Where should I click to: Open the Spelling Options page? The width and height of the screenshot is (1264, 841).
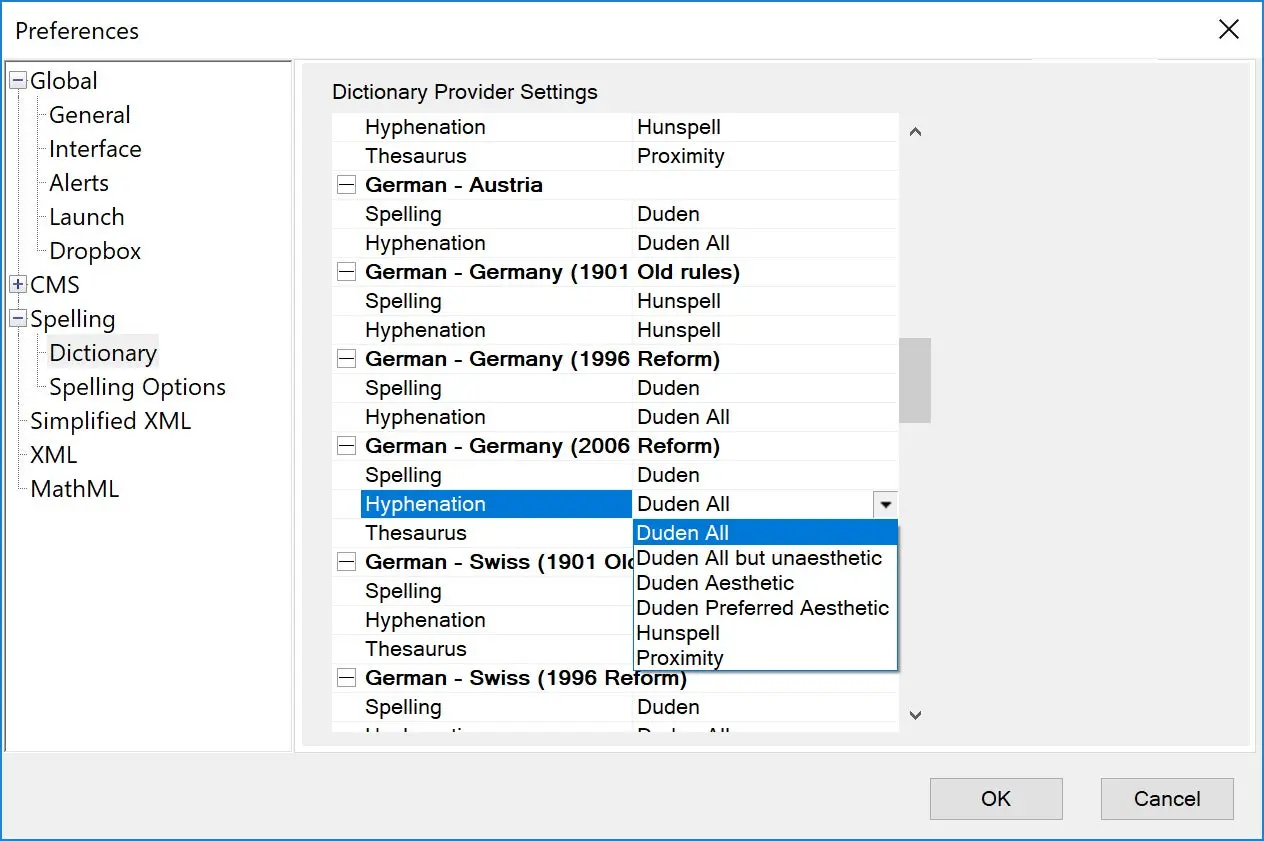137,386
